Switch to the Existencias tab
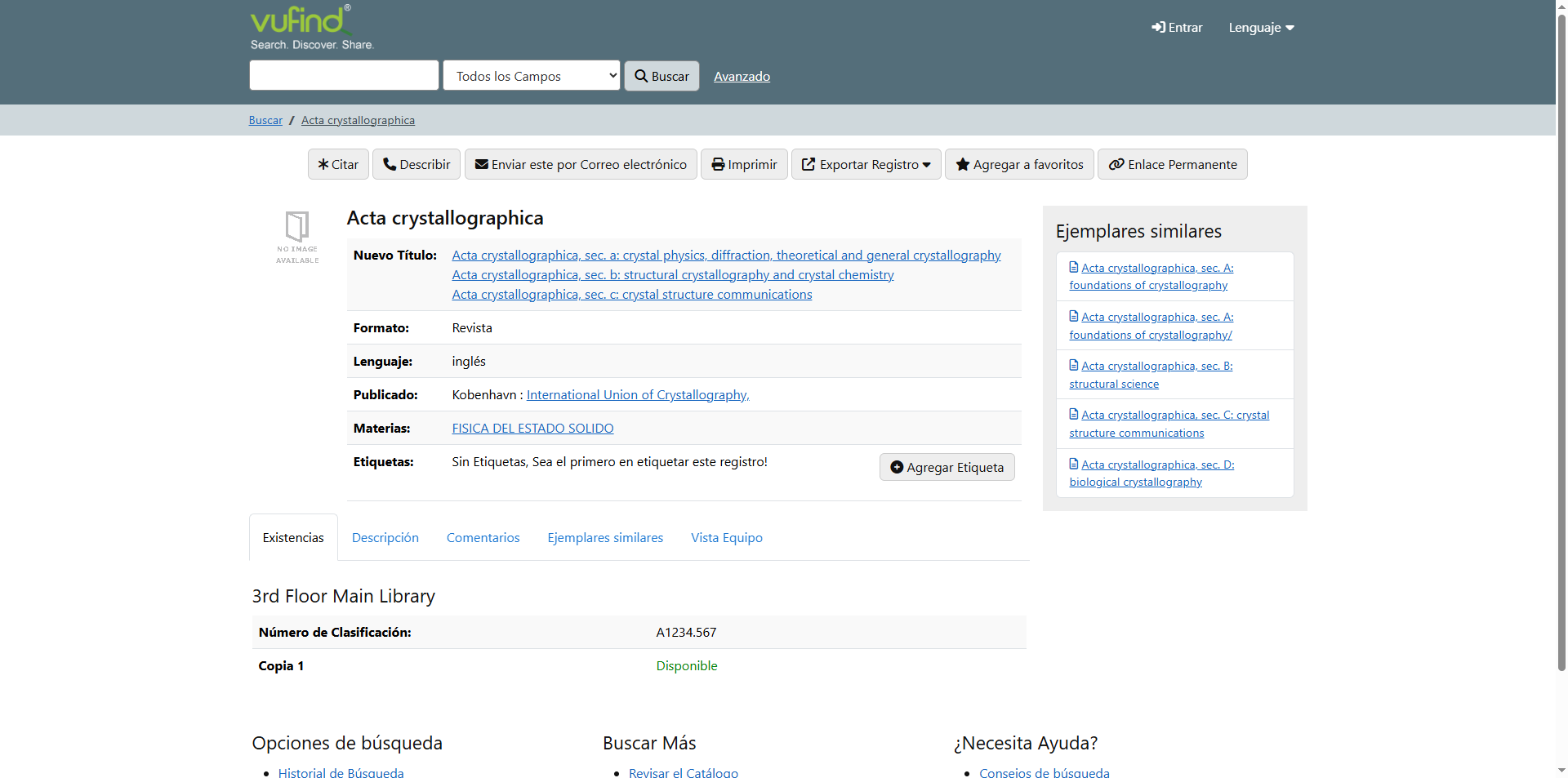Screen dimensions: 1568x778 293,537
